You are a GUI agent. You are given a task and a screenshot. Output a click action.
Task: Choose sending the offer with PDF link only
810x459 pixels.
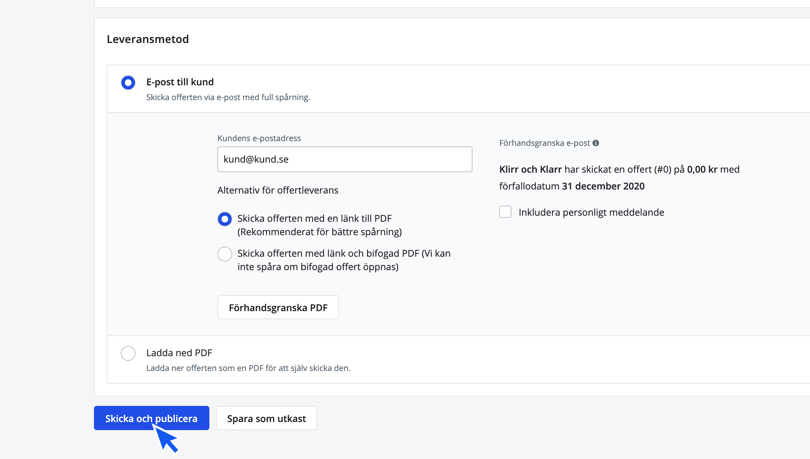225,219
